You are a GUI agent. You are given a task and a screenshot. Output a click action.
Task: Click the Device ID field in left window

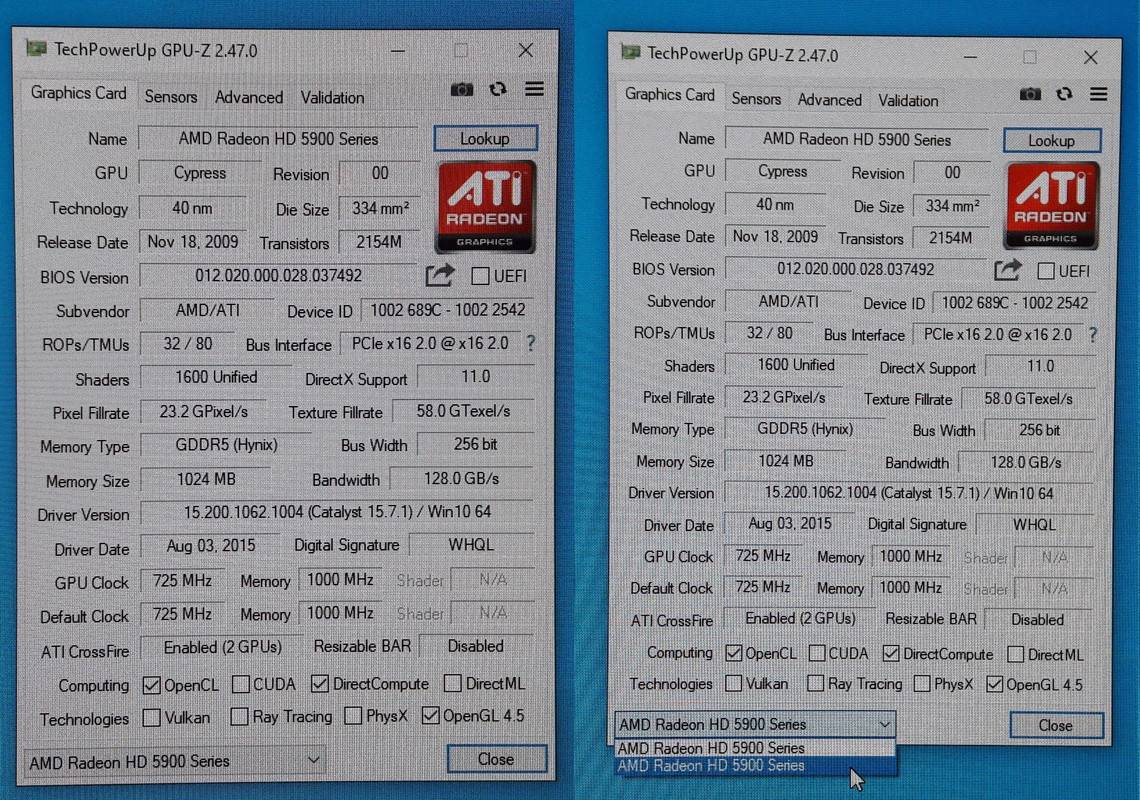pyautogui.click(x=448, y=310)
